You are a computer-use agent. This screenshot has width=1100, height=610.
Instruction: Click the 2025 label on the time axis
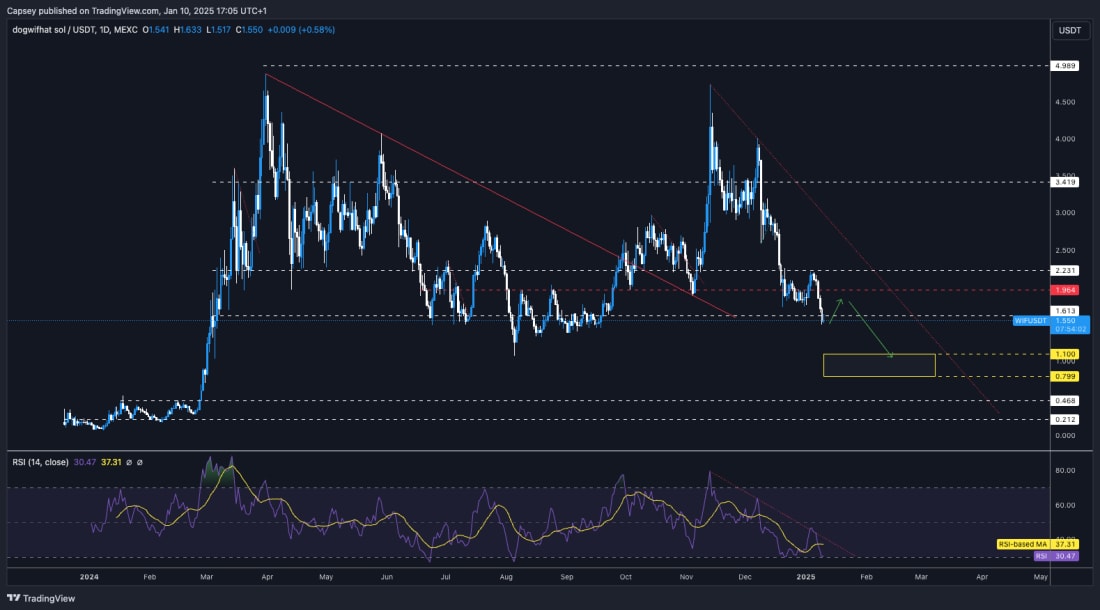pos(805,577)
